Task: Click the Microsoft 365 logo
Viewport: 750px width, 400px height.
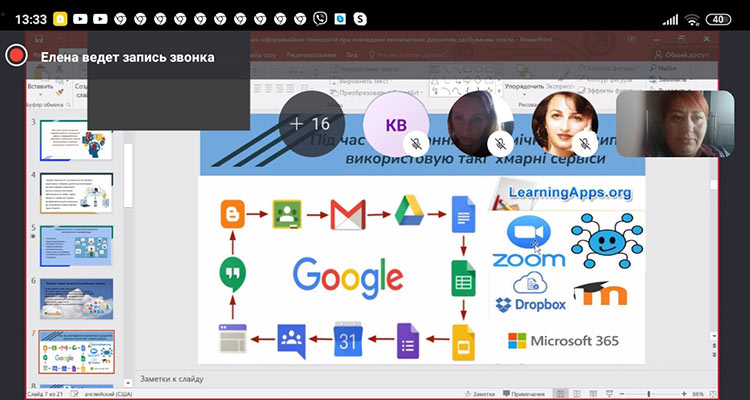Action: pos(563,341)
